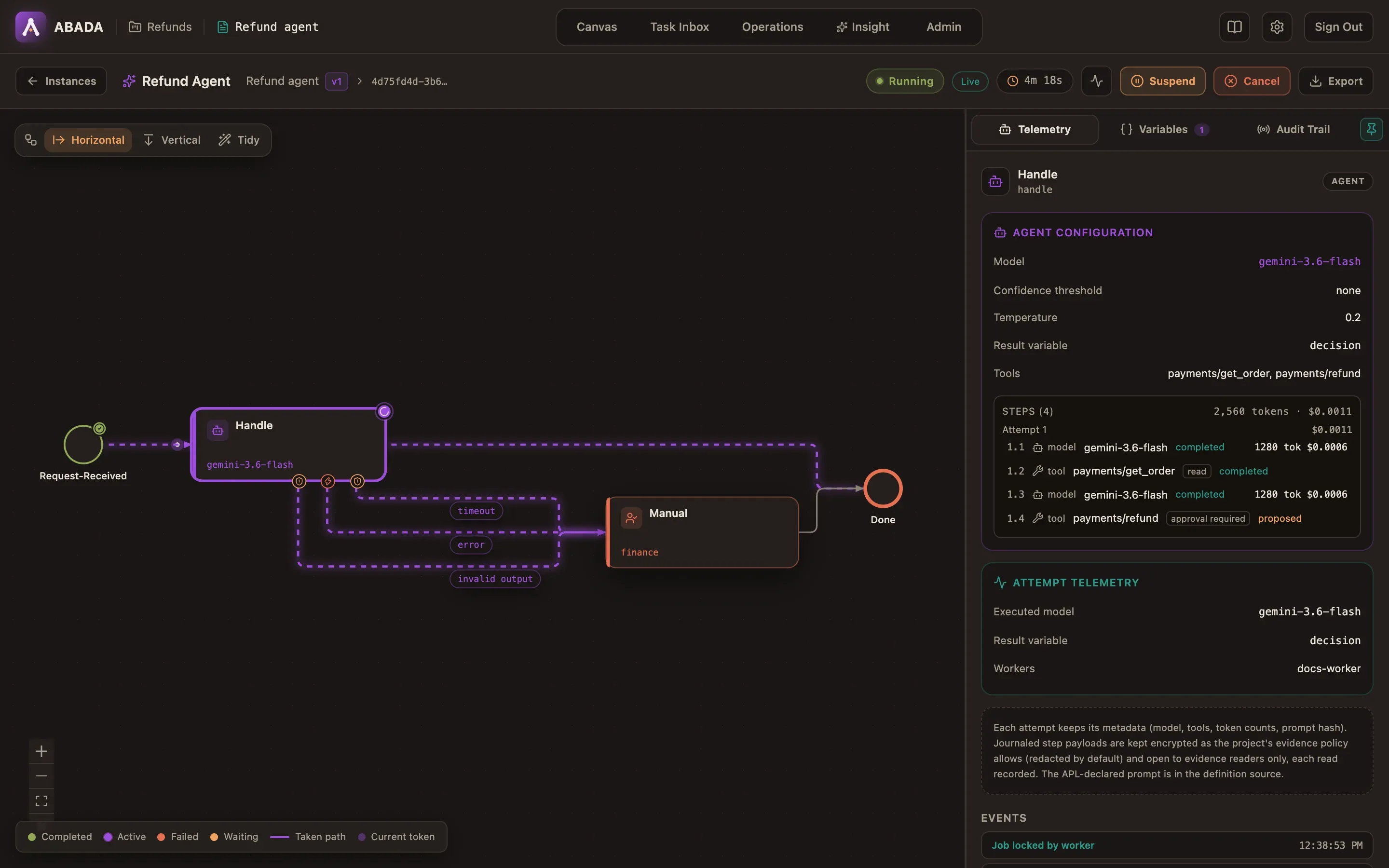Zoom in with the plus icon
This screenshot has height=868, width=1389.
(x=41, y=751)
